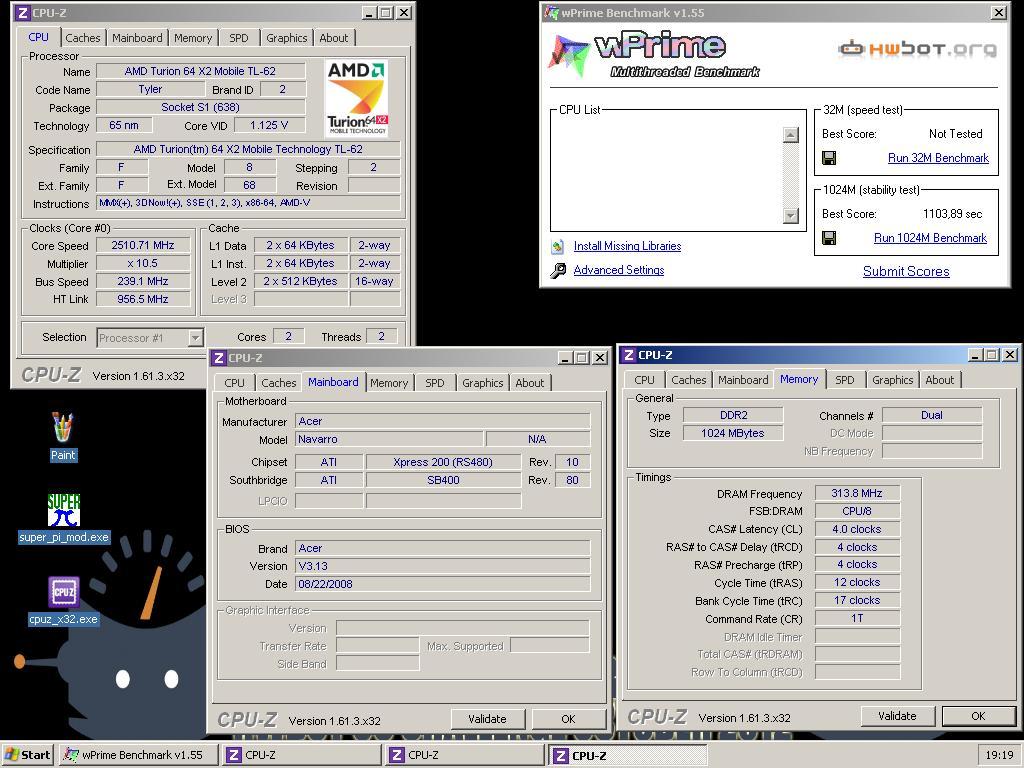Open Memory tab in Mainboard window
The width and height of the screenshot is (1024, 768).
tap(389, 383)
